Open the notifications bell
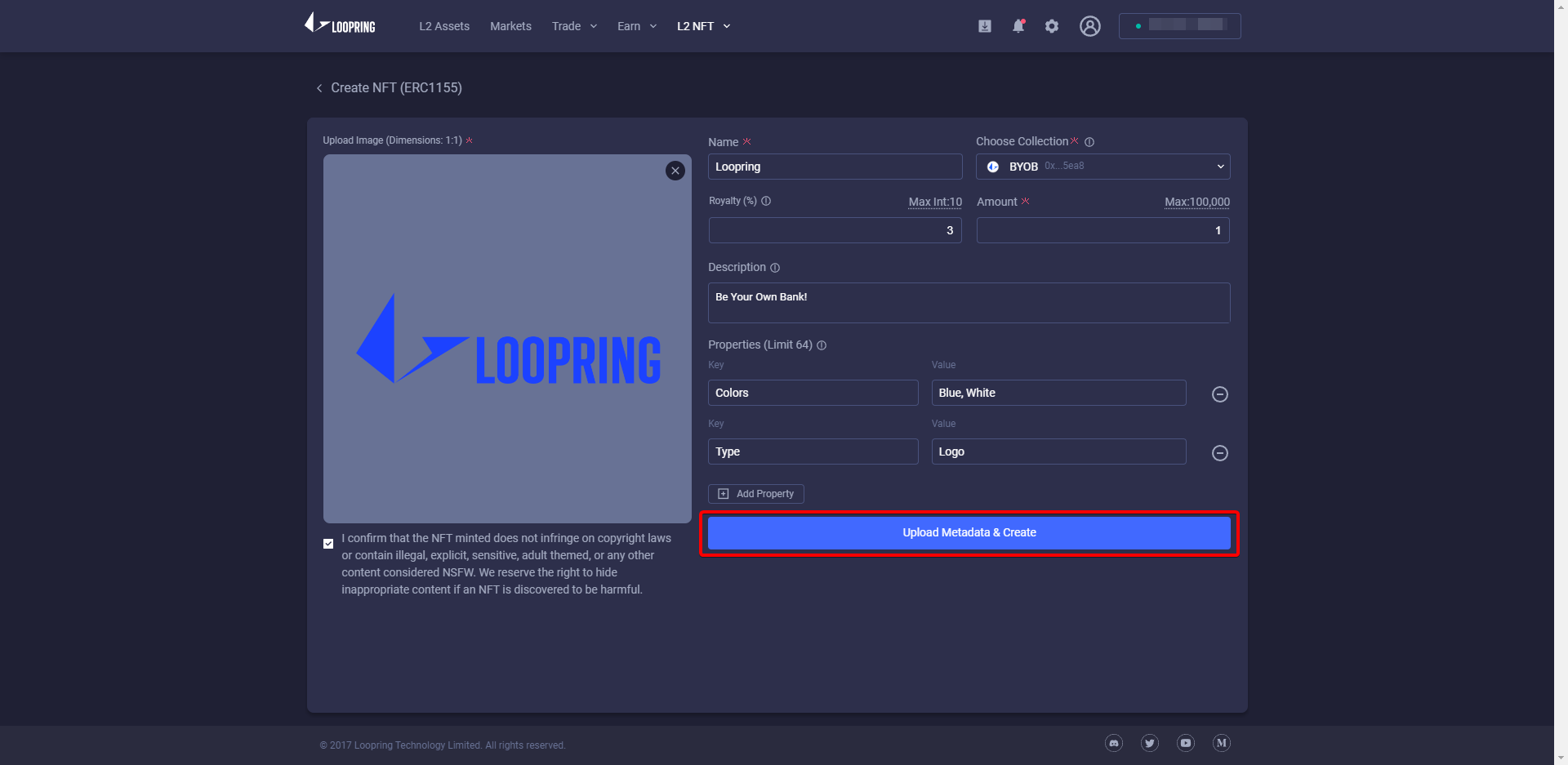This screenshot has height=765, width=1568. (x=1018, y=26)
